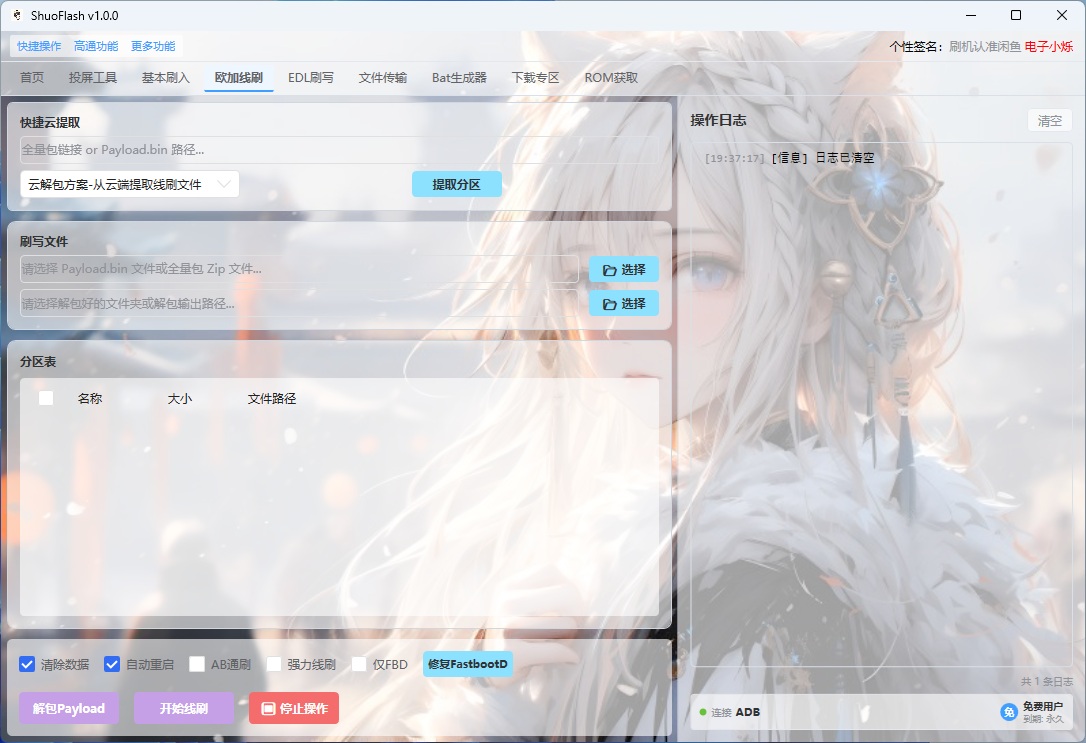Toggle the 清除数据 checkbox
The width and height of the screenshot is (1086, 743).
(x=27, y=664)
